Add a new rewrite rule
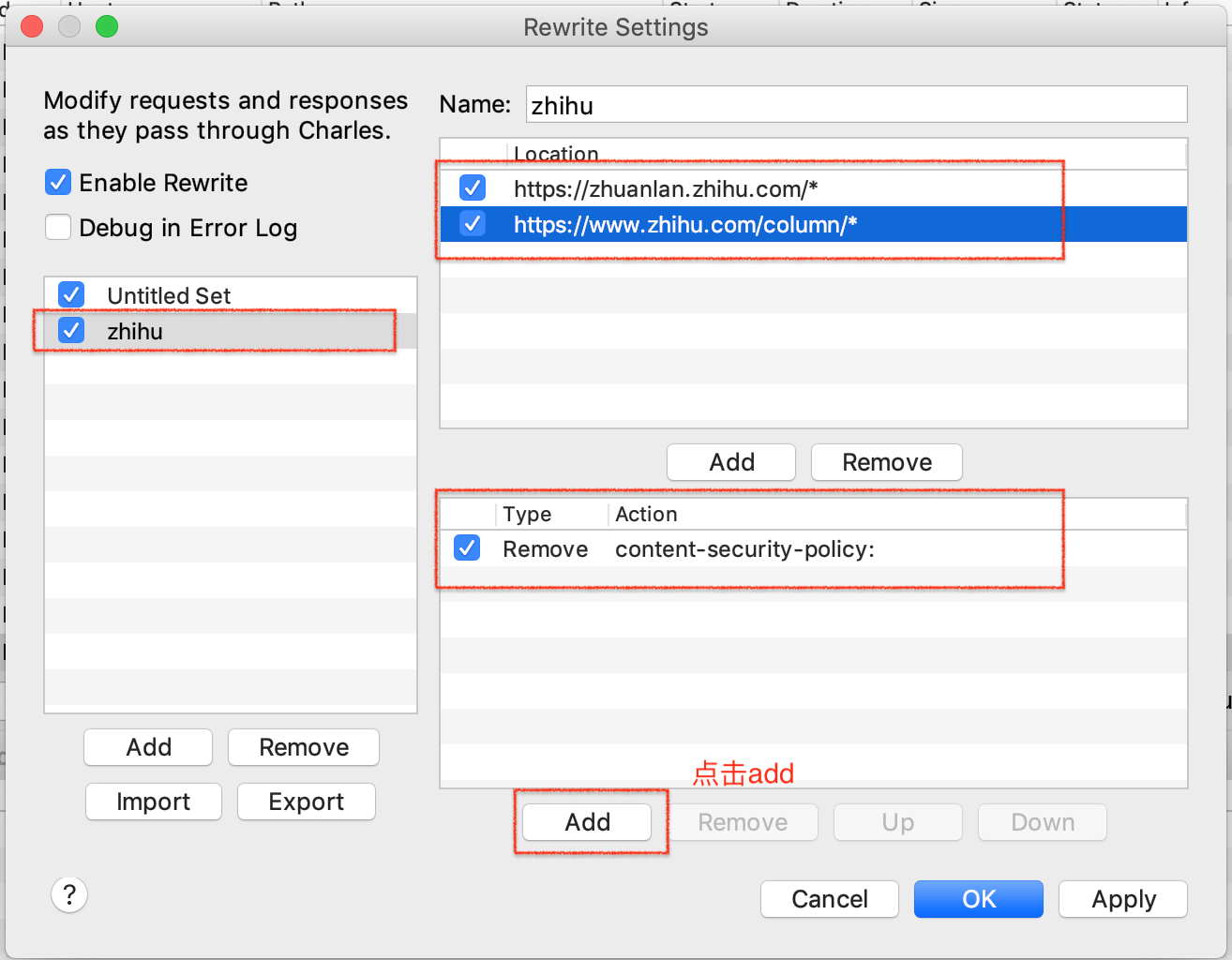This screenshot has width=1232, height=960. (x=587, y=822)
